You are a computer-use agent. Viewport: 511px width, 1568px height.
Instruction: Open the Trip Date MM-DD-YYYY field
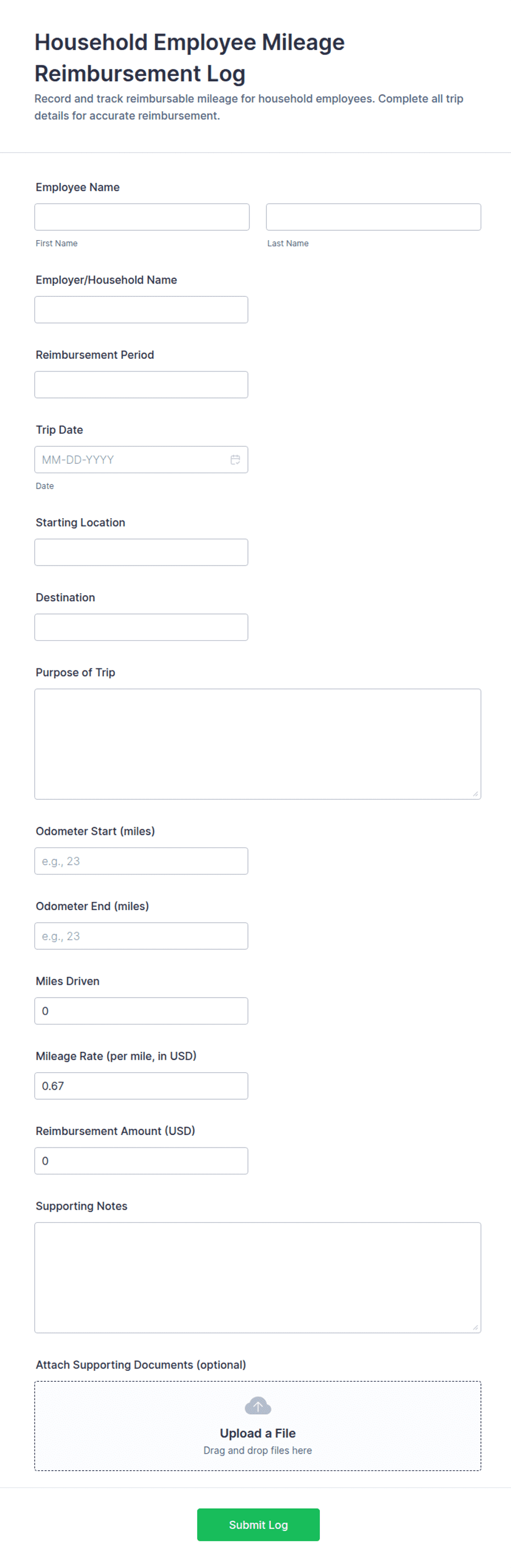click(131, 459)
